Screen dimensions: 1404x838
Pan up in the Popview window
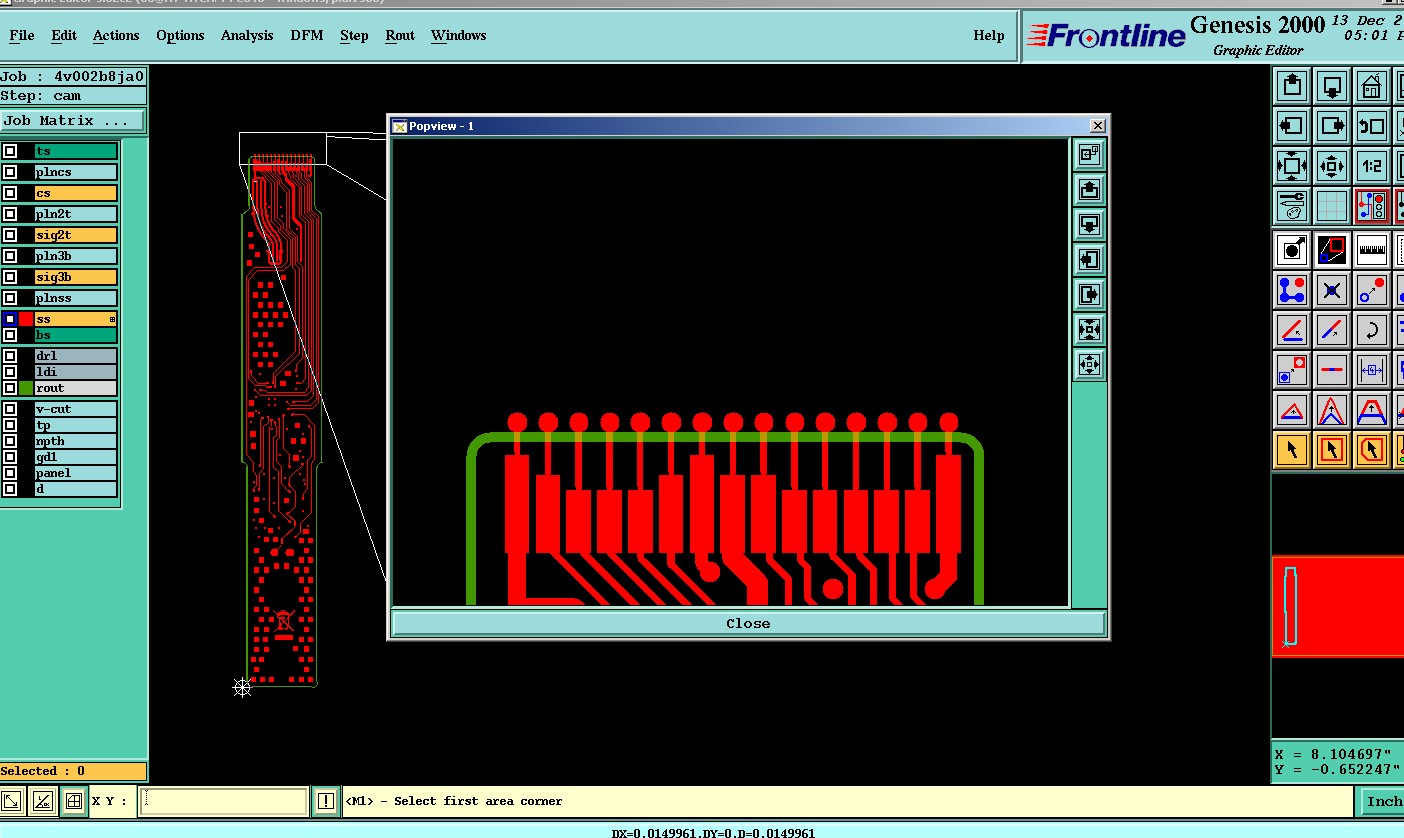pos(1089,189)
